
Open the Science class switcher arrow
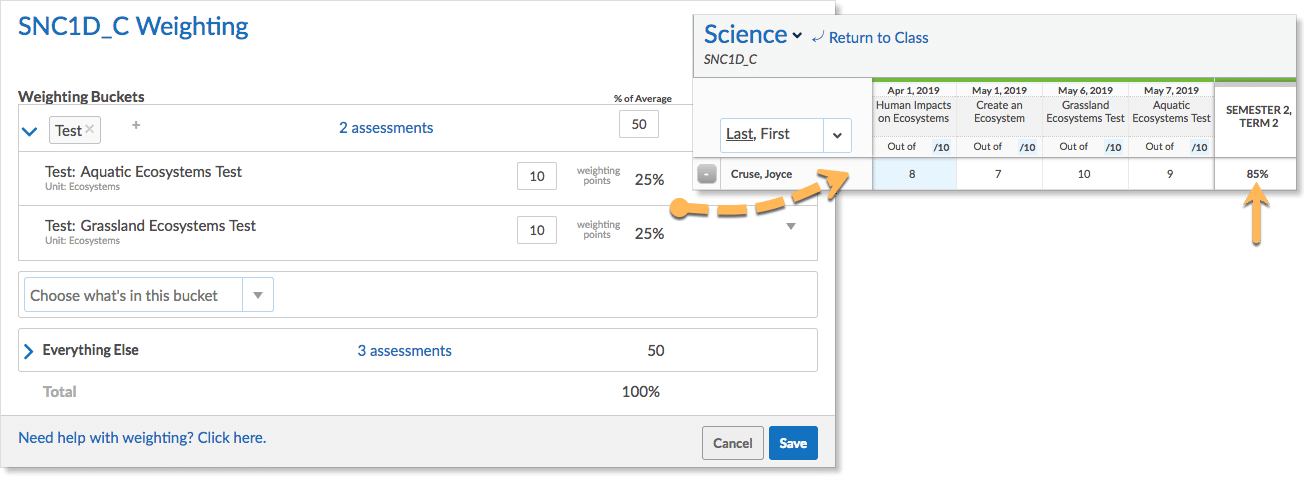pyautogui.click(x=797, y=36)
